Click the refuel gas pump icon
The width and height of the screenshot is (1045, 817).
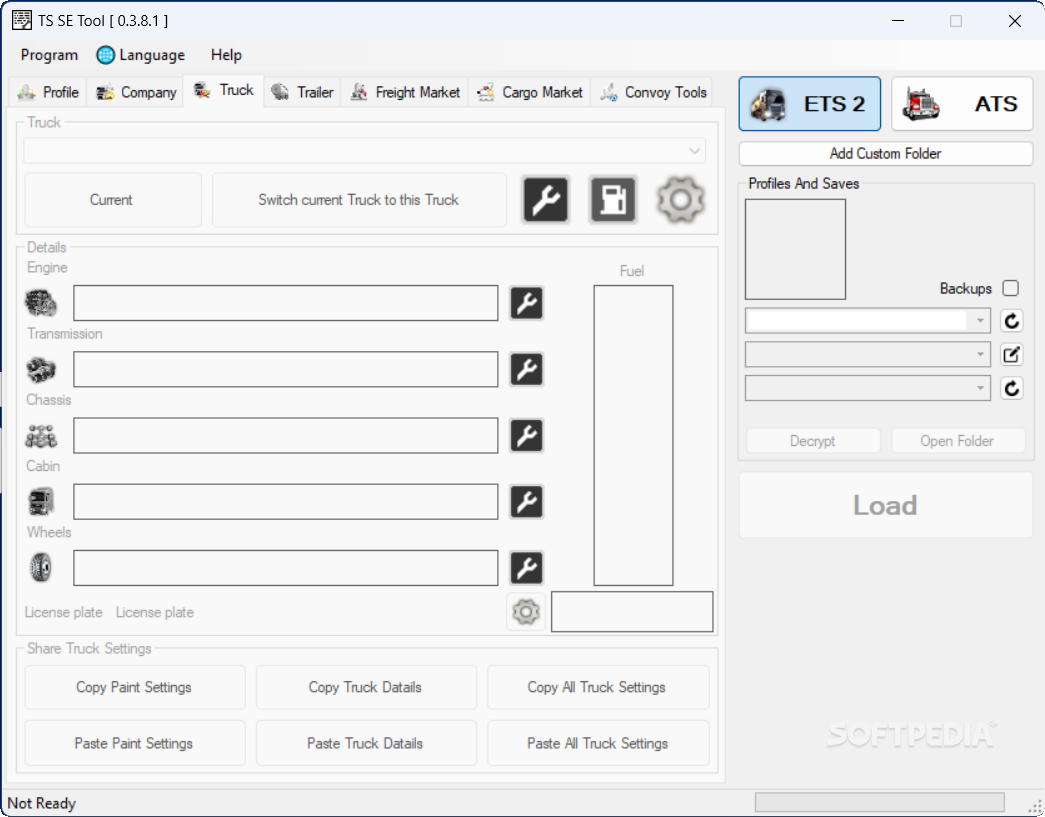613,199
